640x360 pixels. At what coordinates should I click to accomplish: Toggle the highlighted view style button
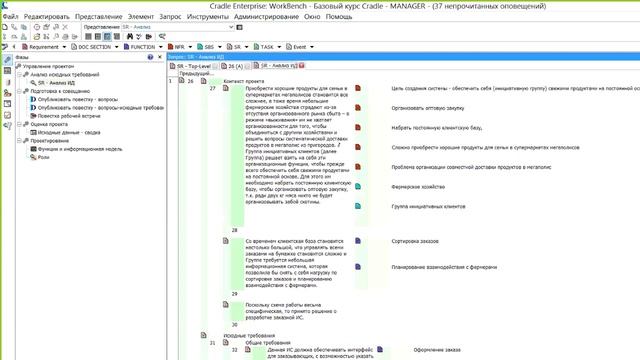coord(107,37)
